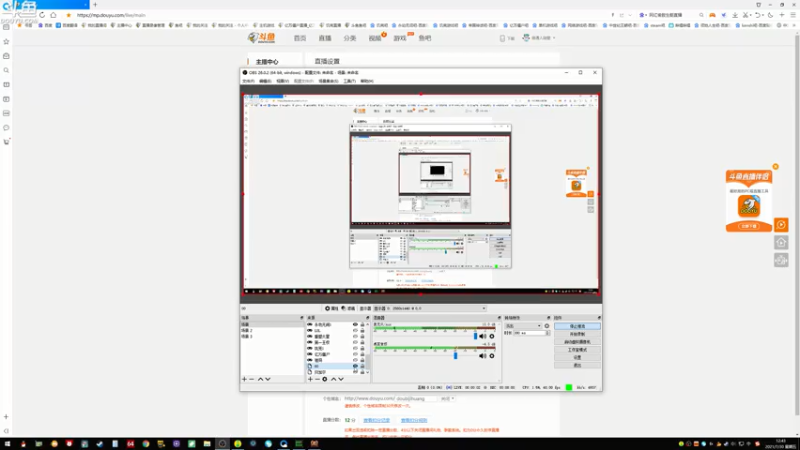Open OBS Scene Collection menu
This screenshot has width=800, height=450.
point(328,81)
